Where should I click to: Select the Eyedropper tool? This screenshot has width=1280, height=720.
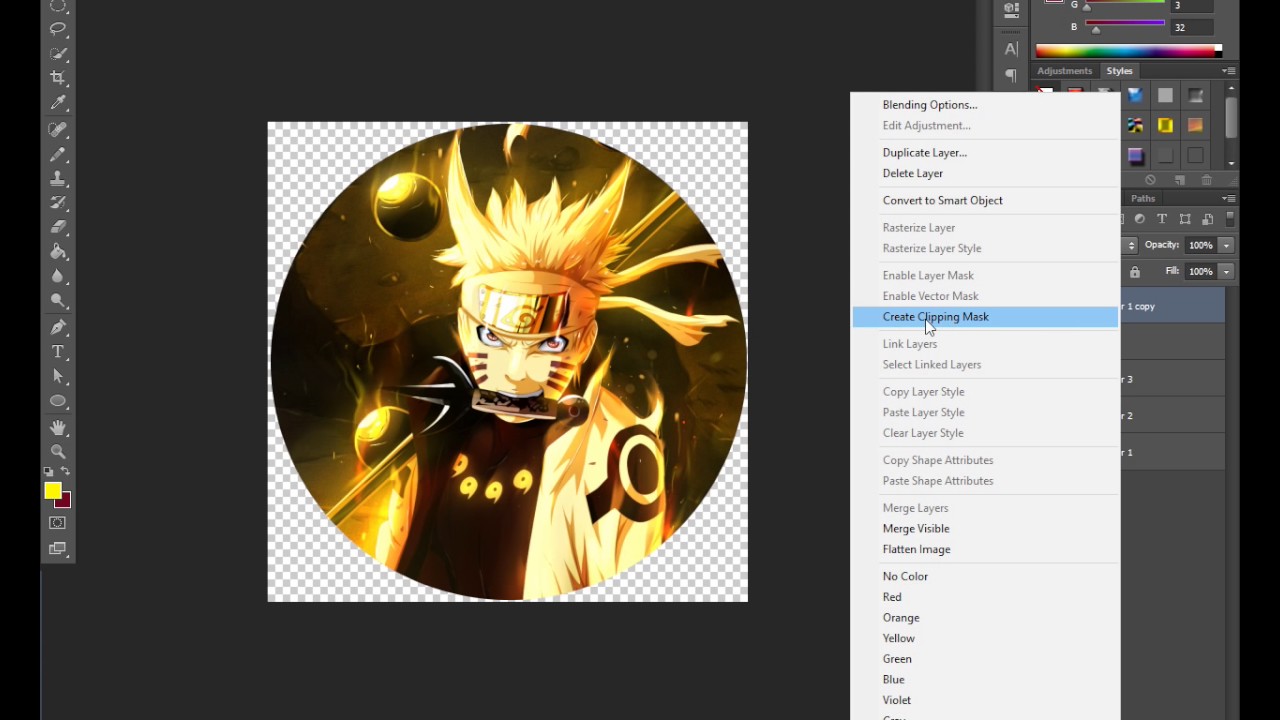click(x=58, y=103)
